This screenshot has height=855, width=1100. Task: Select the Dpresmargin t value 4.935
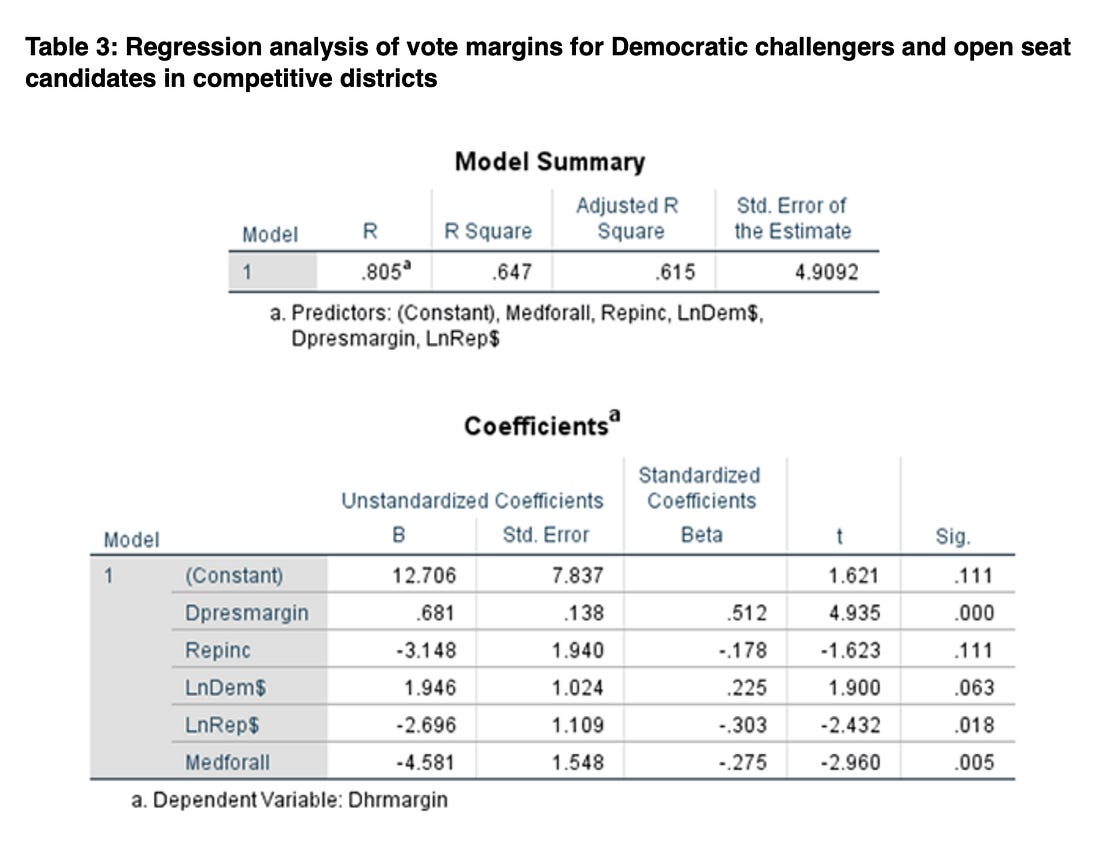[854, 613]
